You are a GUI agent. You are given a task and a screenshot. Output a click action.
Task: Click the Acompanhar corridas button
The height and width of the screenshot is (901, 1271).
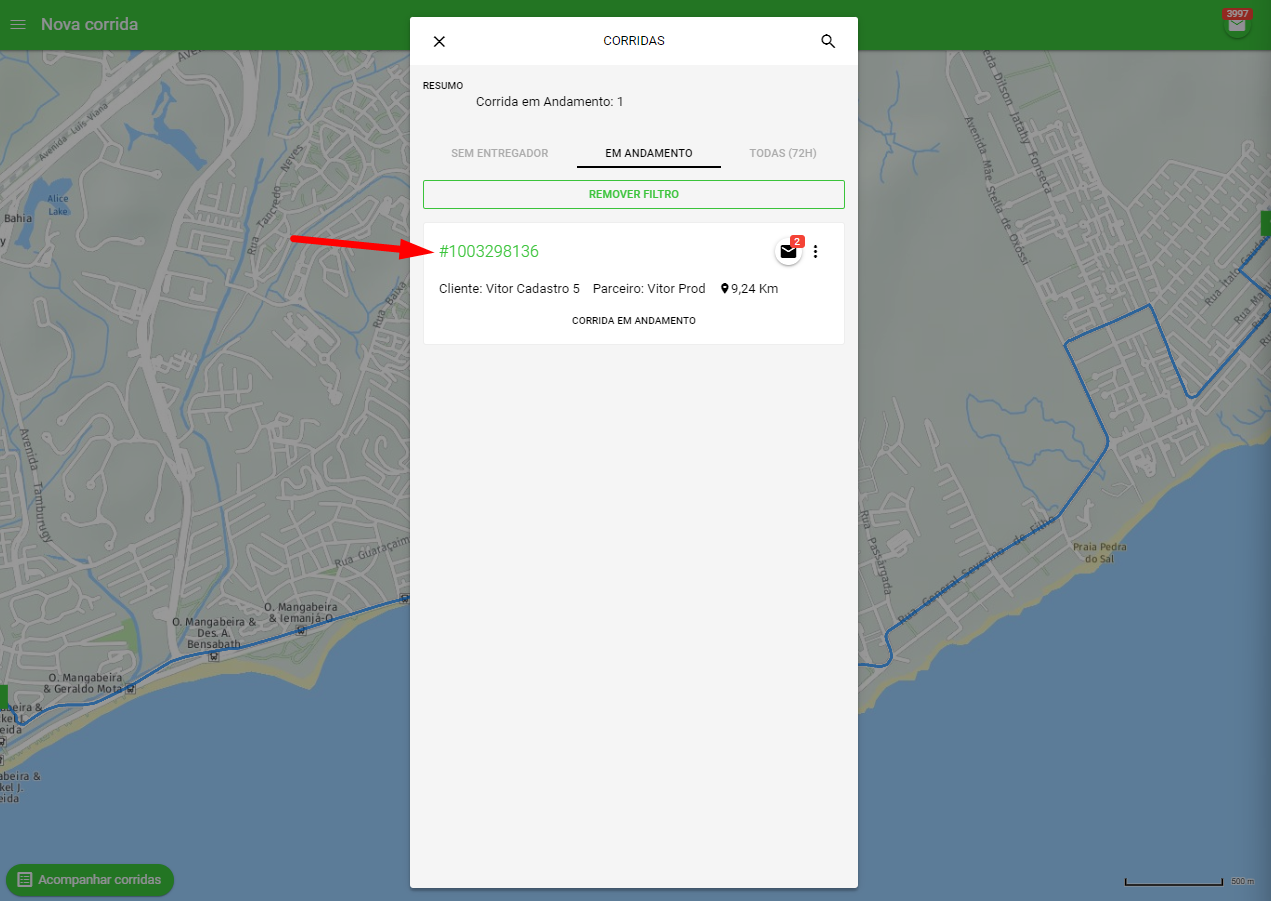point(90,880)
